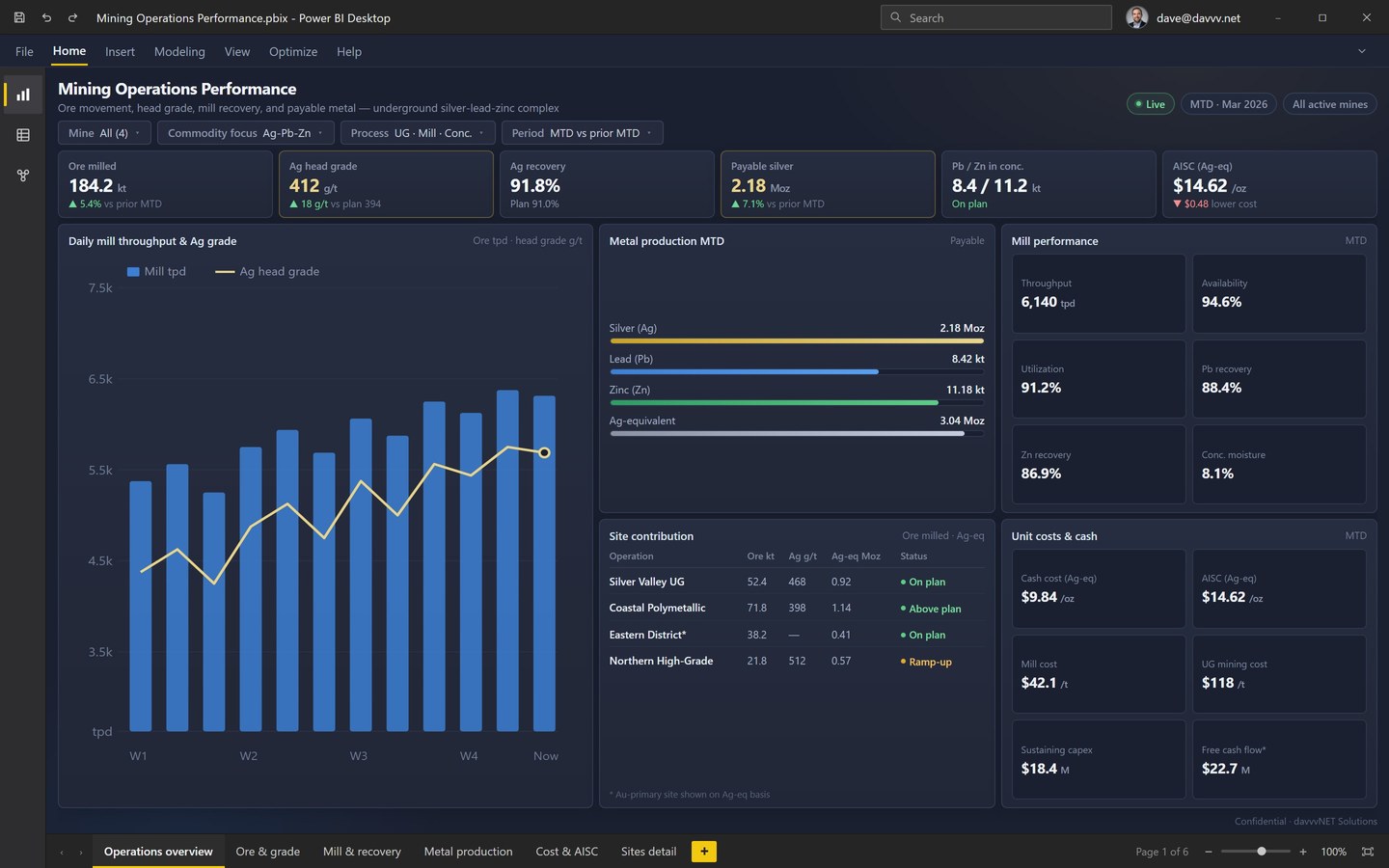Select the Ag recovery KPI card
The height and width of the screenshot is (868, 1389).
pos(607,183)
